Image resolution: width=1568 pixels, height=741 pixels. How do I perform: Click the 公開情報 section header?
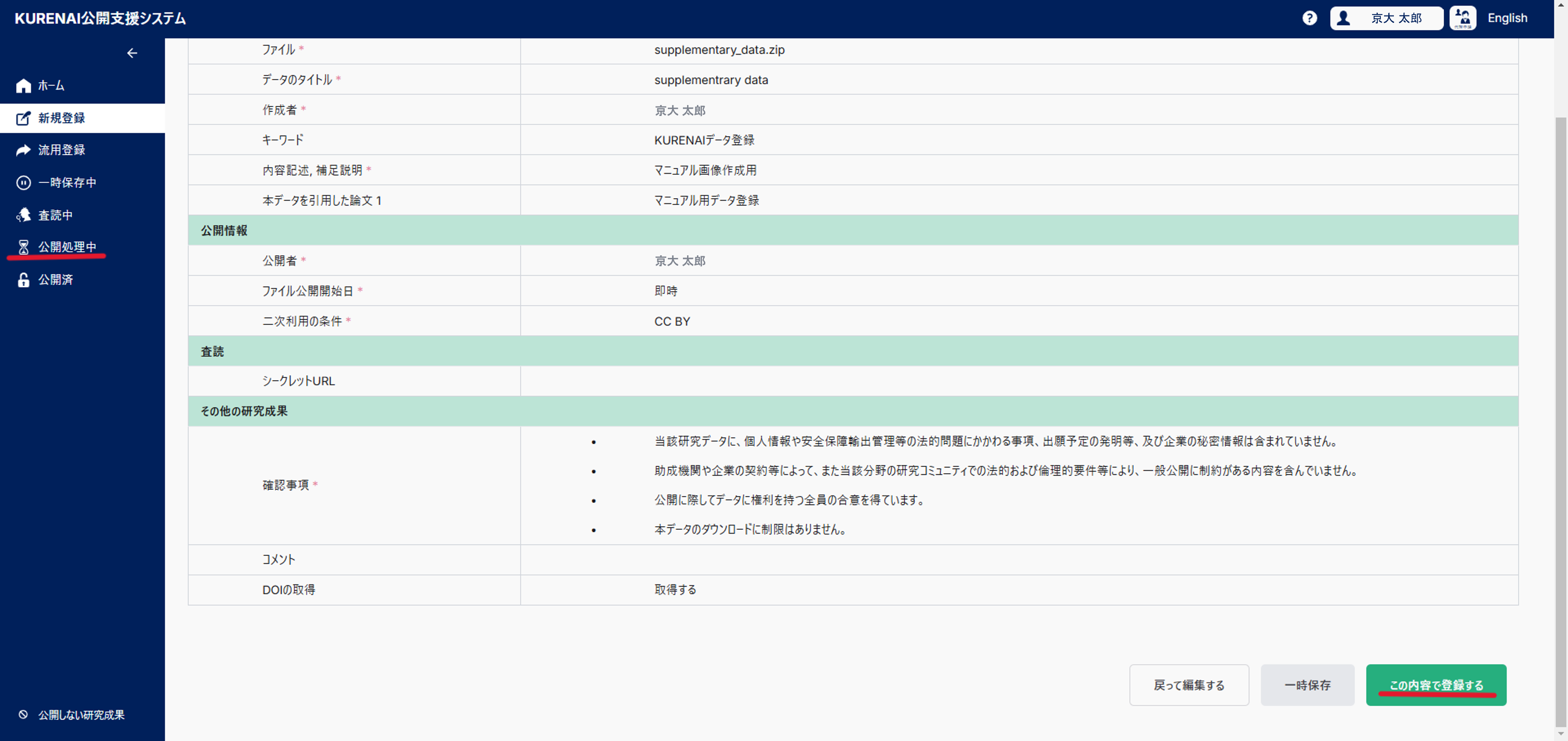pos(853,231)
